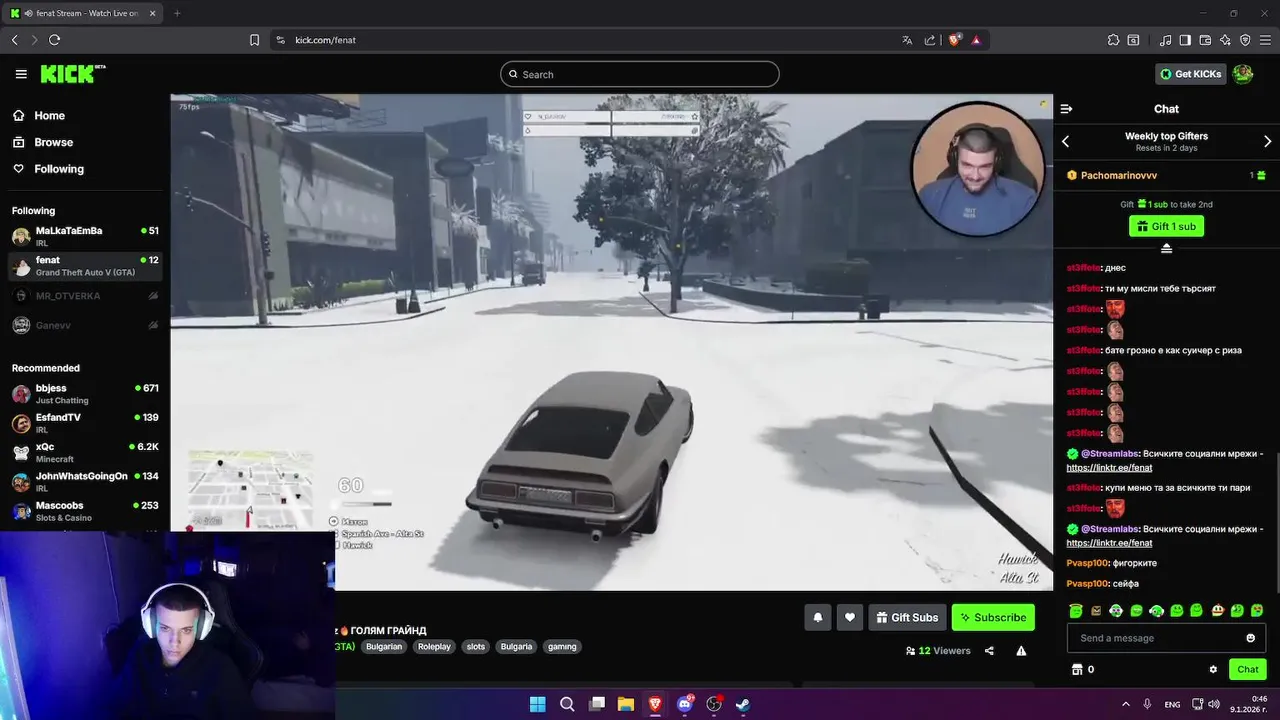Open browser extensions puzzle icon
This screenshot has height=720, width=1280.
1113,40
